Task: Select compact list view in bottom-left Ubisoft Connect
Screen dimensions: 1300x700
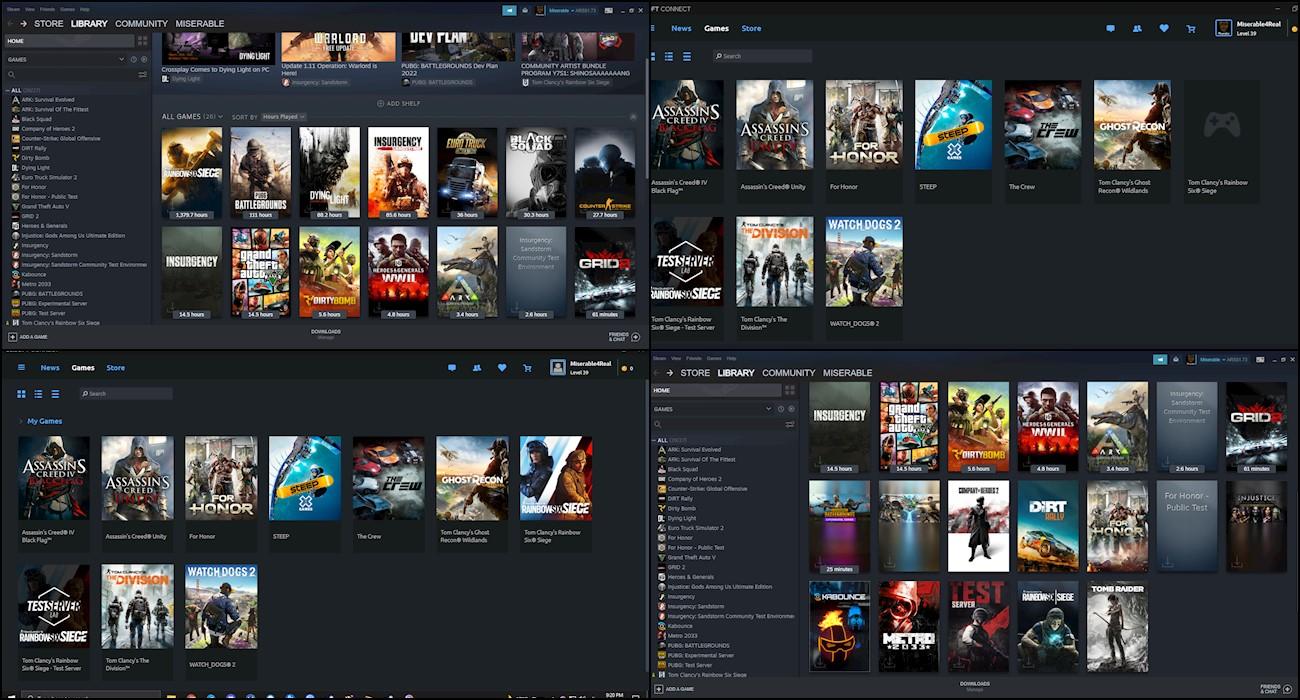Action: (55, 394)
